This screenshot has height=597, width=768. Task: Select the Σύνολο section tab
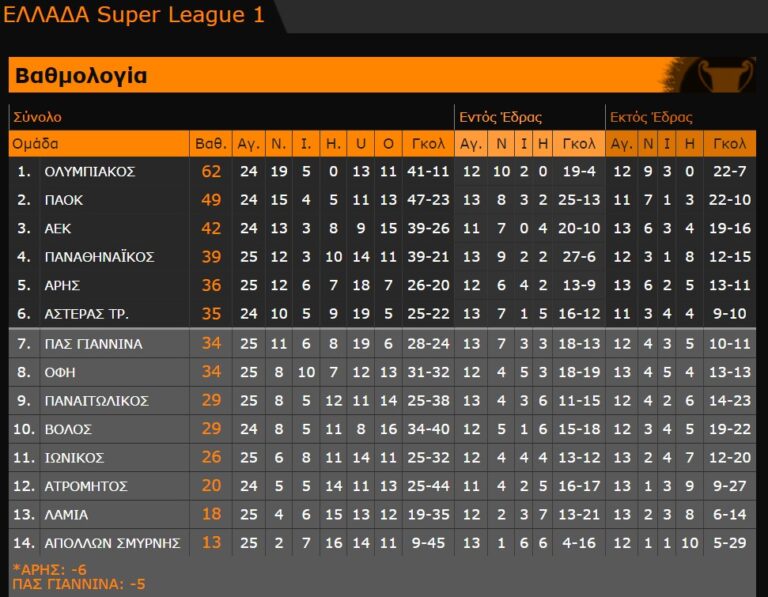pyautogui.click(x=37, y=117)
